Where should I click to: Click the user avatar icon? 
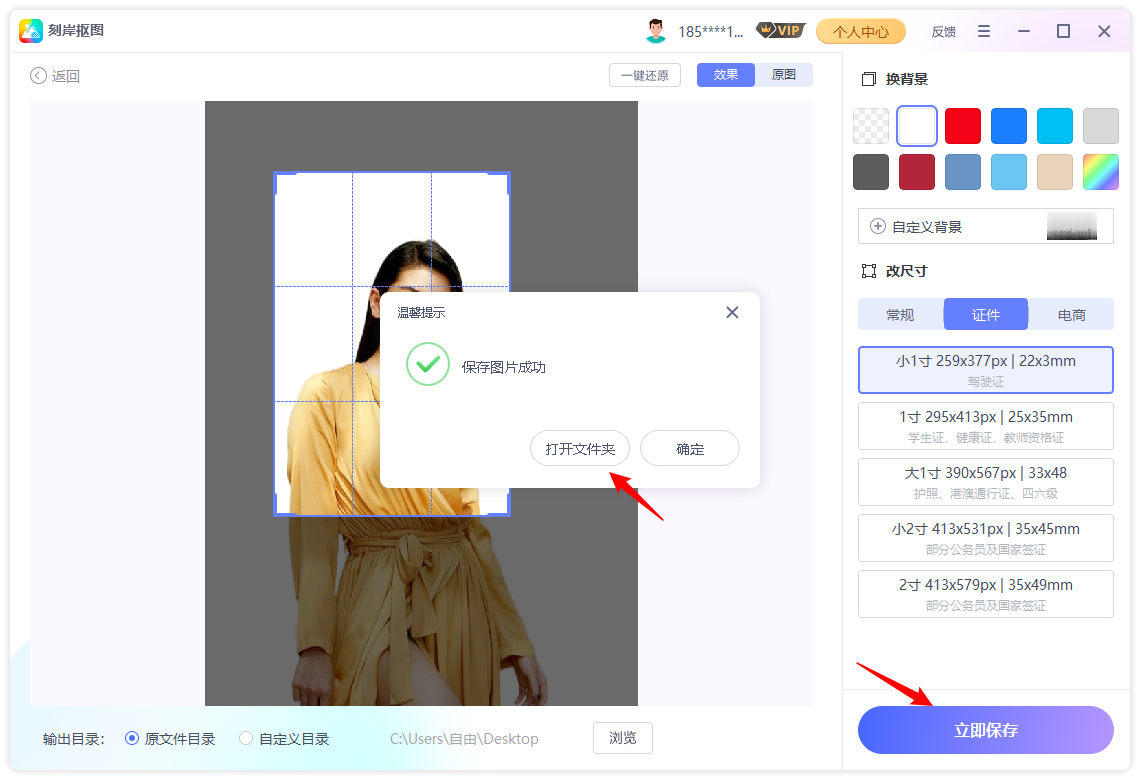point(656,31)
